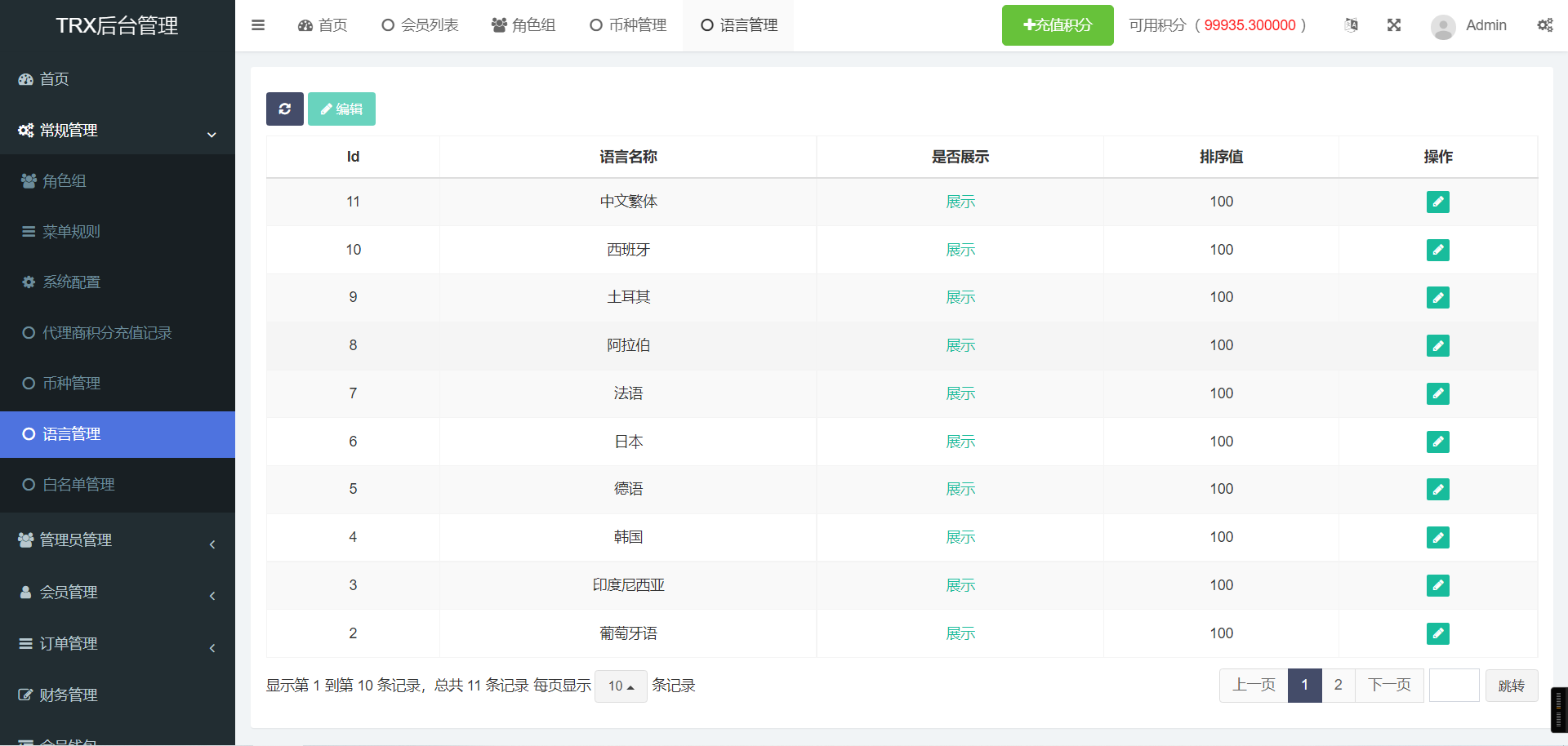1568x746 pixels.
Task: Toggle sidebar with hamburger menu icon
Action: pos(258,25)
